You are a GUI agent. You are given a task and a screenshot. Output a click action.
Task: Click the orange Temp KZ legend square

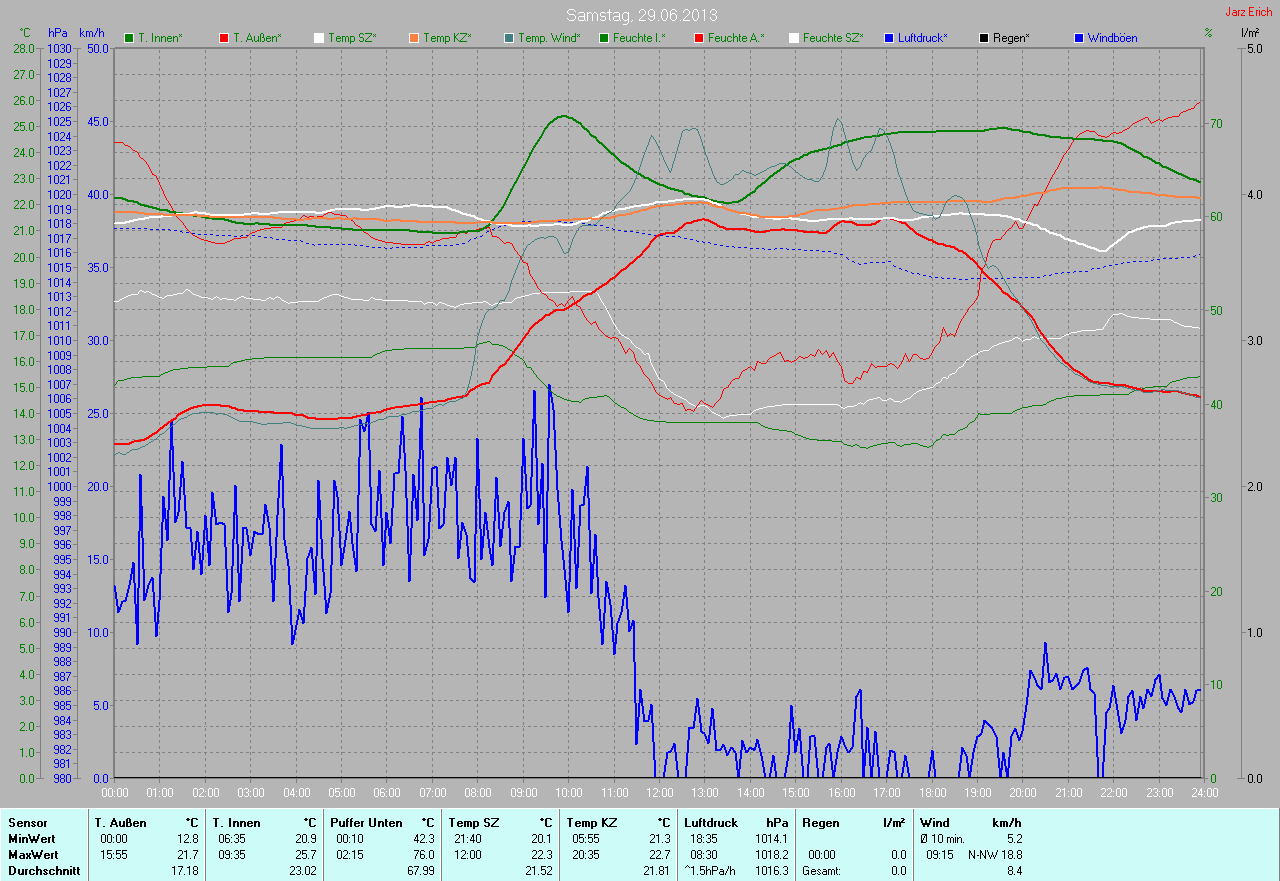coord(413,38)
